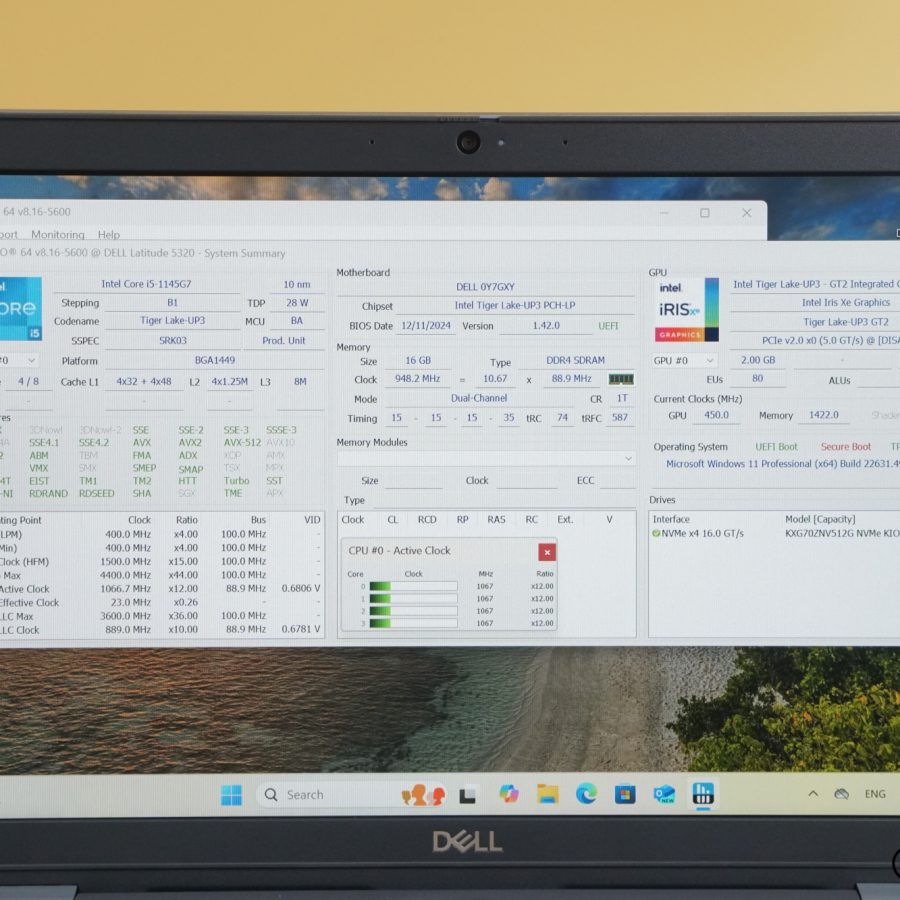Click the 4x1.25M L2 cache value

coord(230,381)
